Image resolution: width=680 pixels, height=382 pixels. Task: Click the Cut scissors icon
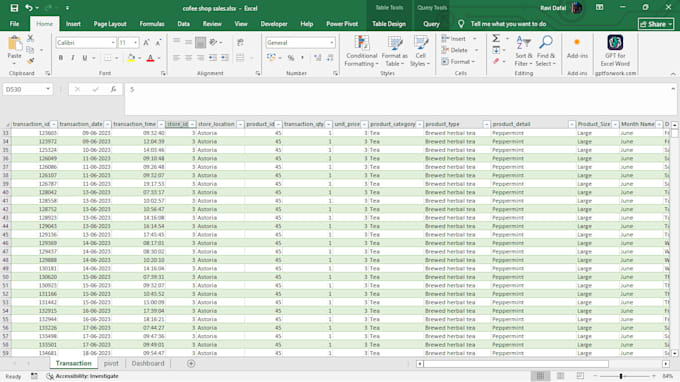(x=30, y=38)
